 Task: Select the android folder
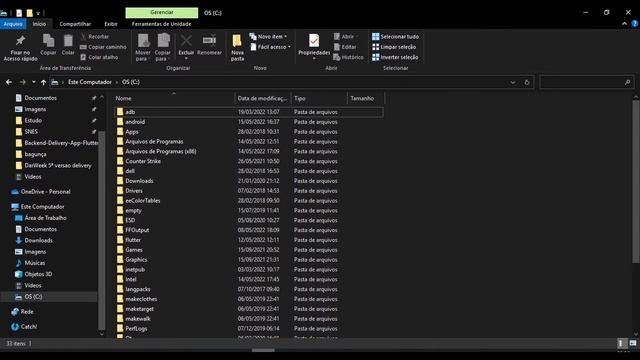click(x=248, y=122)
